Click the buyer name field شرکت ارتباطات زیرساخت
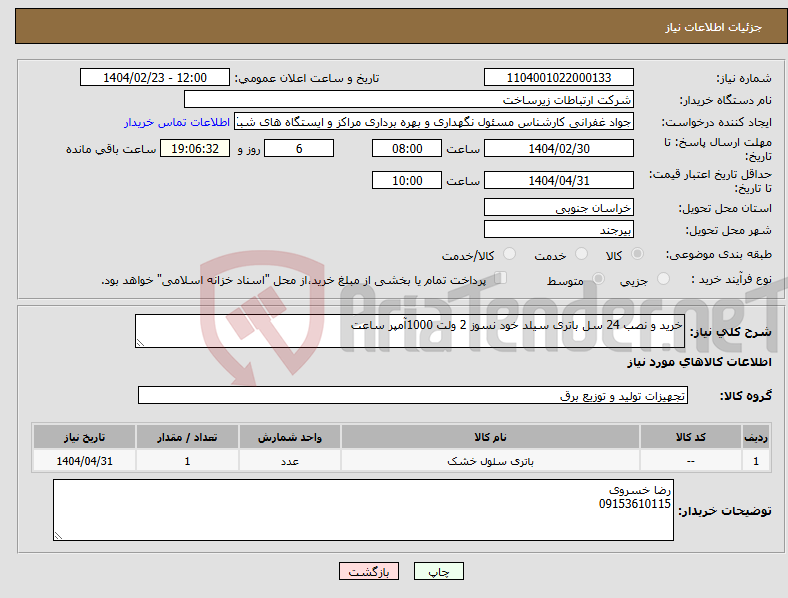This screenshot has height=598, width=788. click(x=409, y=99)
